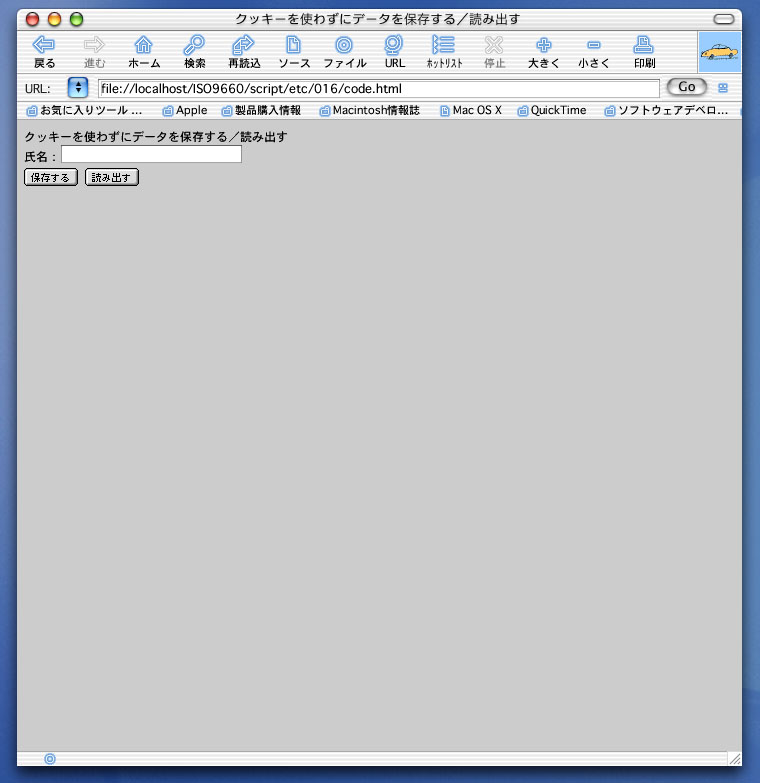This screenshot has height=783, width=760.
Task: Open the QuickTime bookmark folder
Action: coord(552,111)
